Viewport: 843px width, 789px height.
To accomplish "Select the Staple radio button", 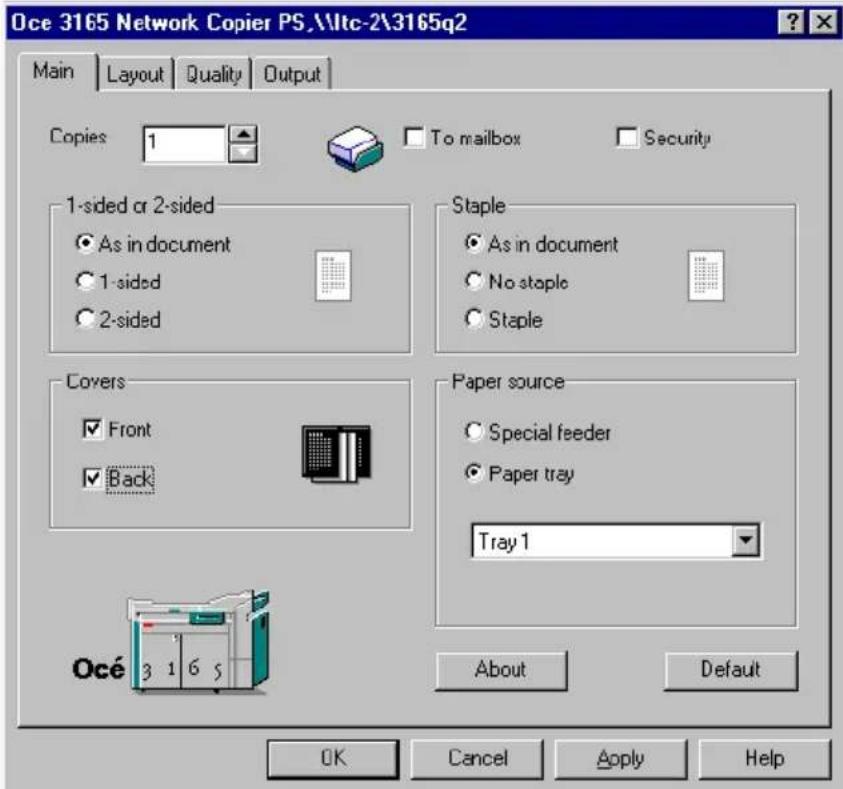I will point(474,319).
